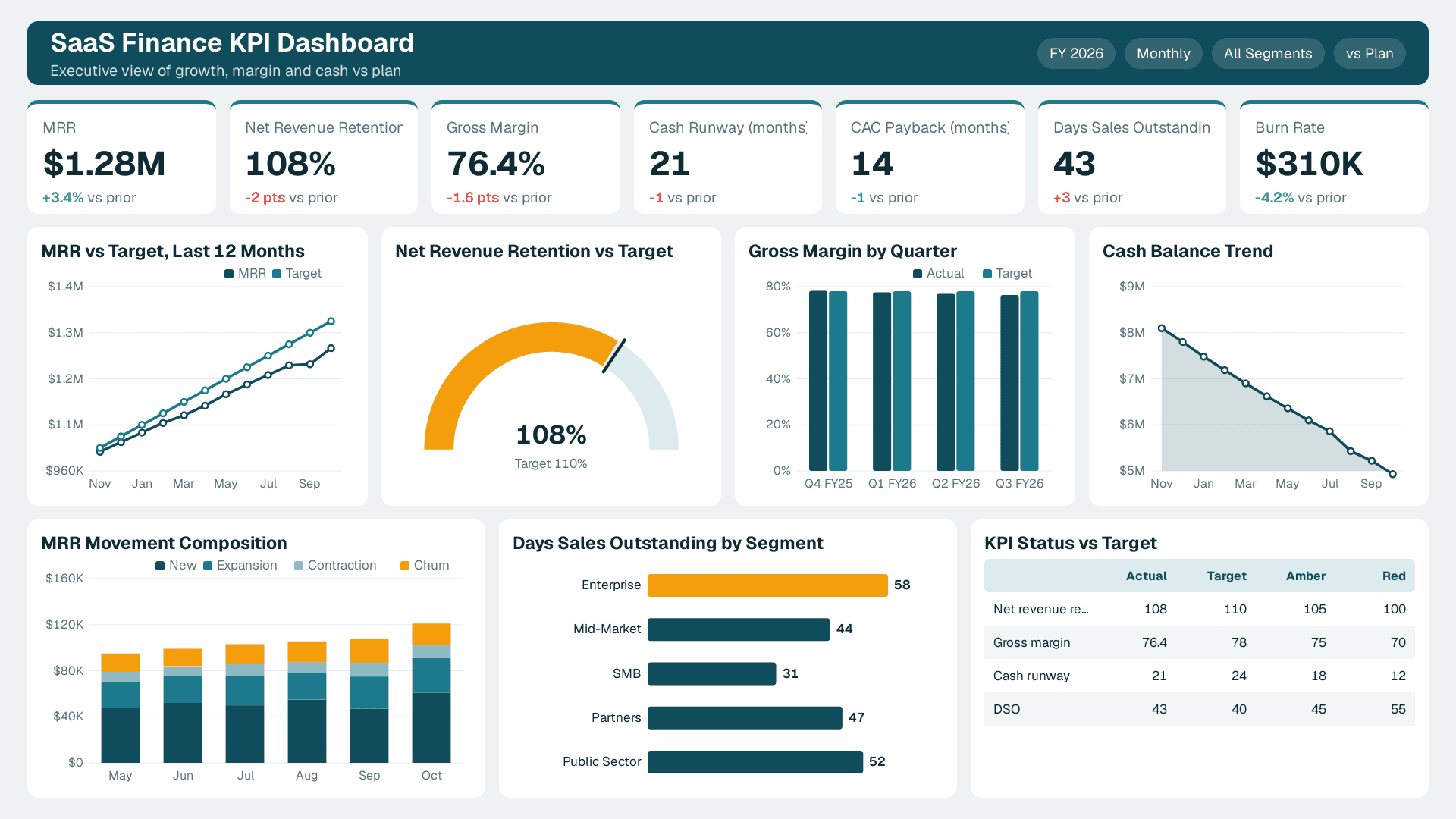This screenshot has height=819, width=1456.
Task: Change the Monthly period filter
Action: pyautogui.click(x=1163, y=54)
